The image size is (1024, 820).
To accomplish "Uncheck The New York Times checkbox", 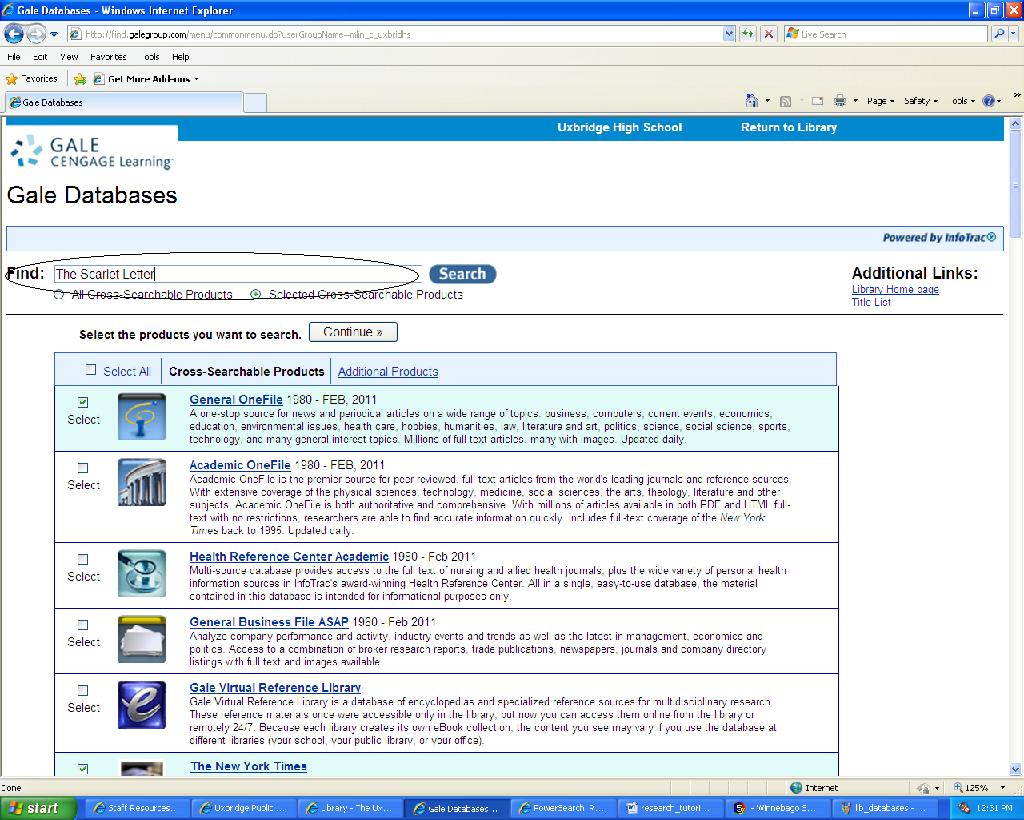I will (x=83, y=768).
